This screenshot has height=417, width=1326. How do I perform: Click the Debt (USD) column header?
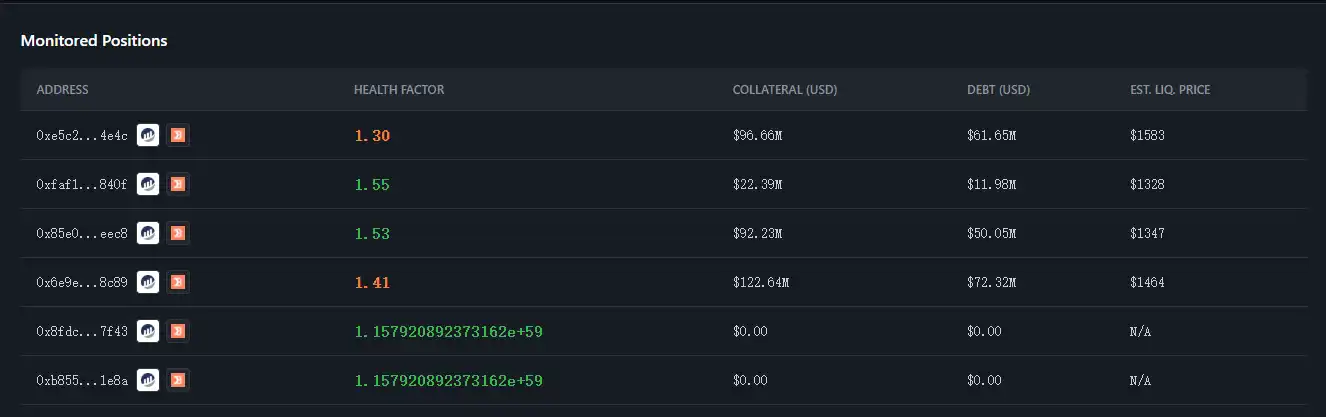pyautogui.click(x=998, y=90)
